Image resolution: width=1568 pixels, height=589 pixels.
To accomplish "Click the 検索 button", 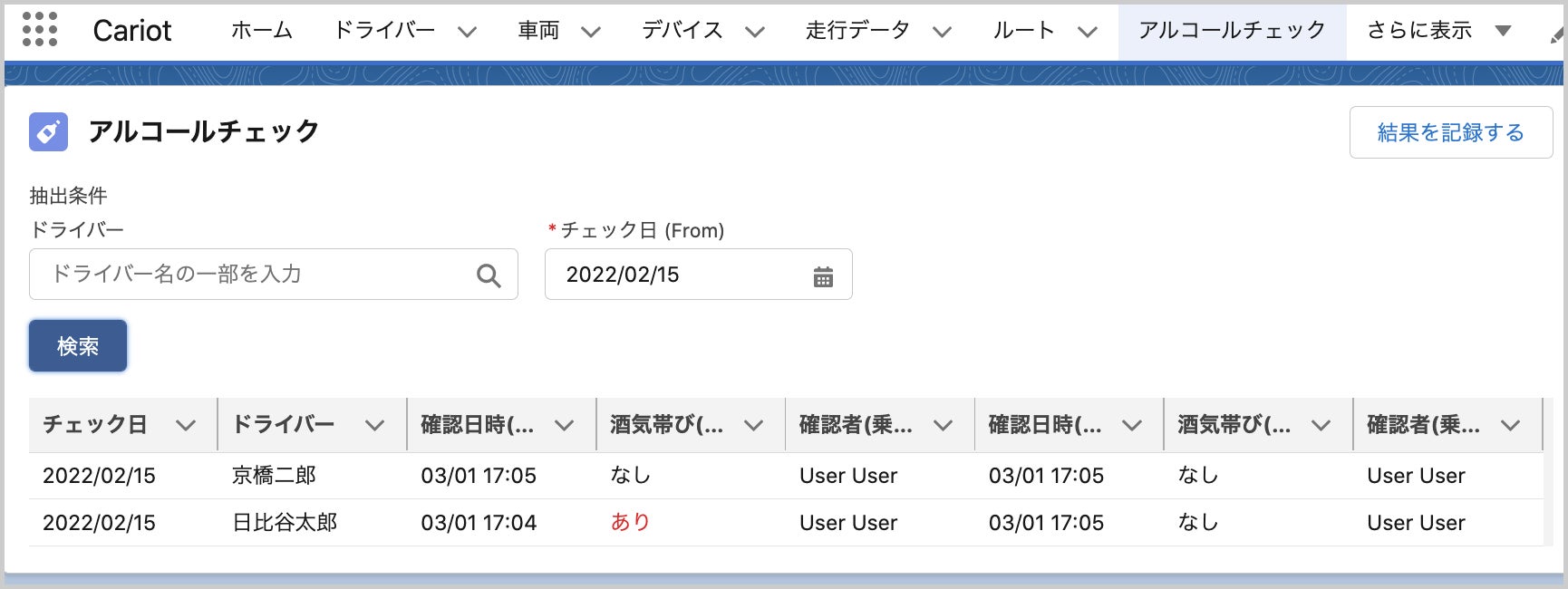I will pos(78,346).
